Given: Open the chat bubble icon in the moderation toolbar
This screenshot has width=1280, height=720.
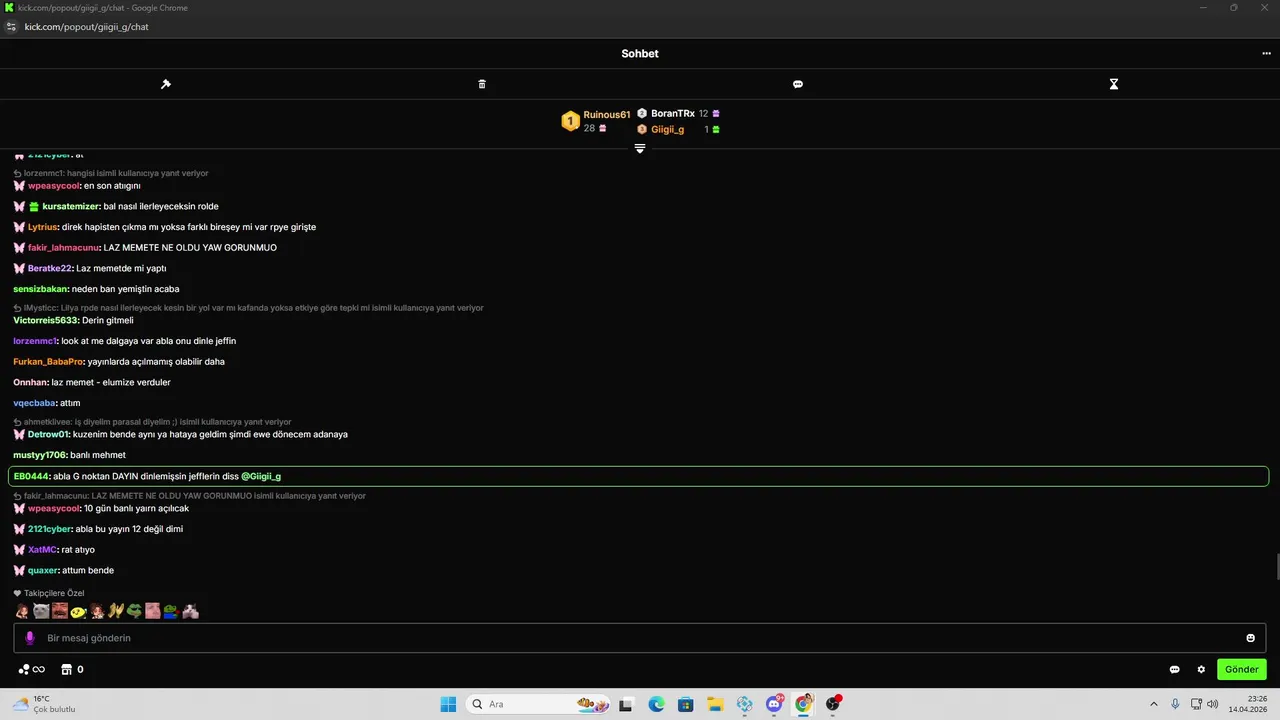Looking at the screenshot, I should [798, 84].
